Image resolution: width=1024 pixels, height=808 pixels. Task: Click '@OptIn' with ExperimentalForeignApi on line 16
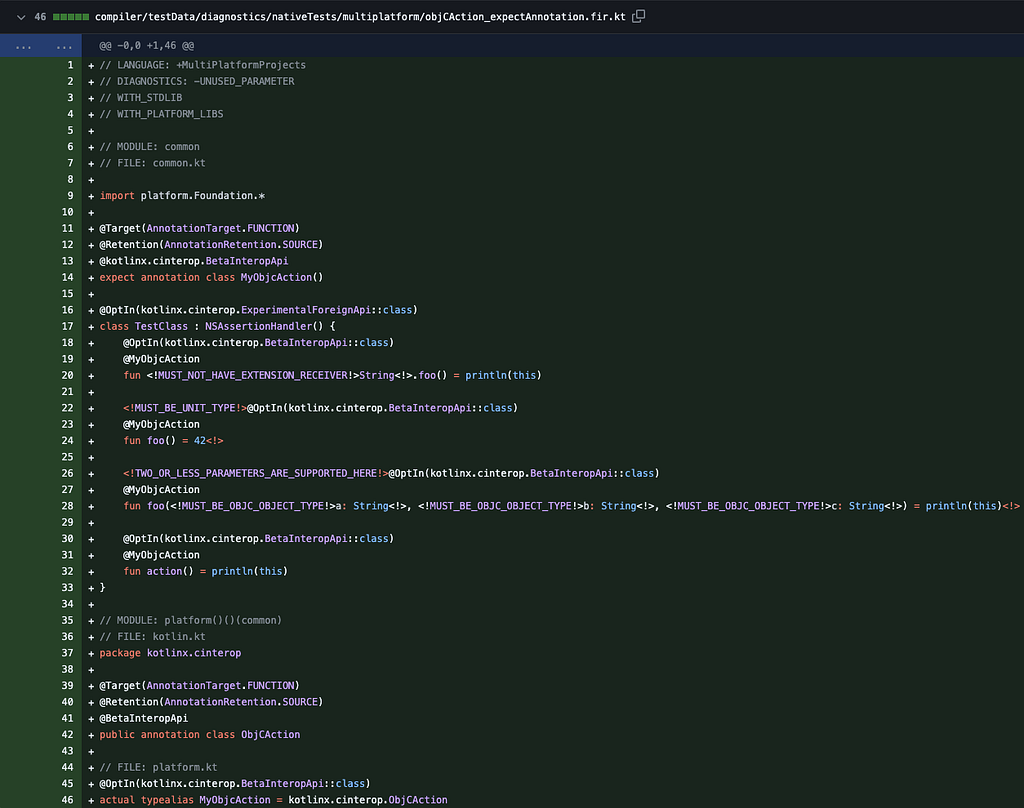click(258, 310)
